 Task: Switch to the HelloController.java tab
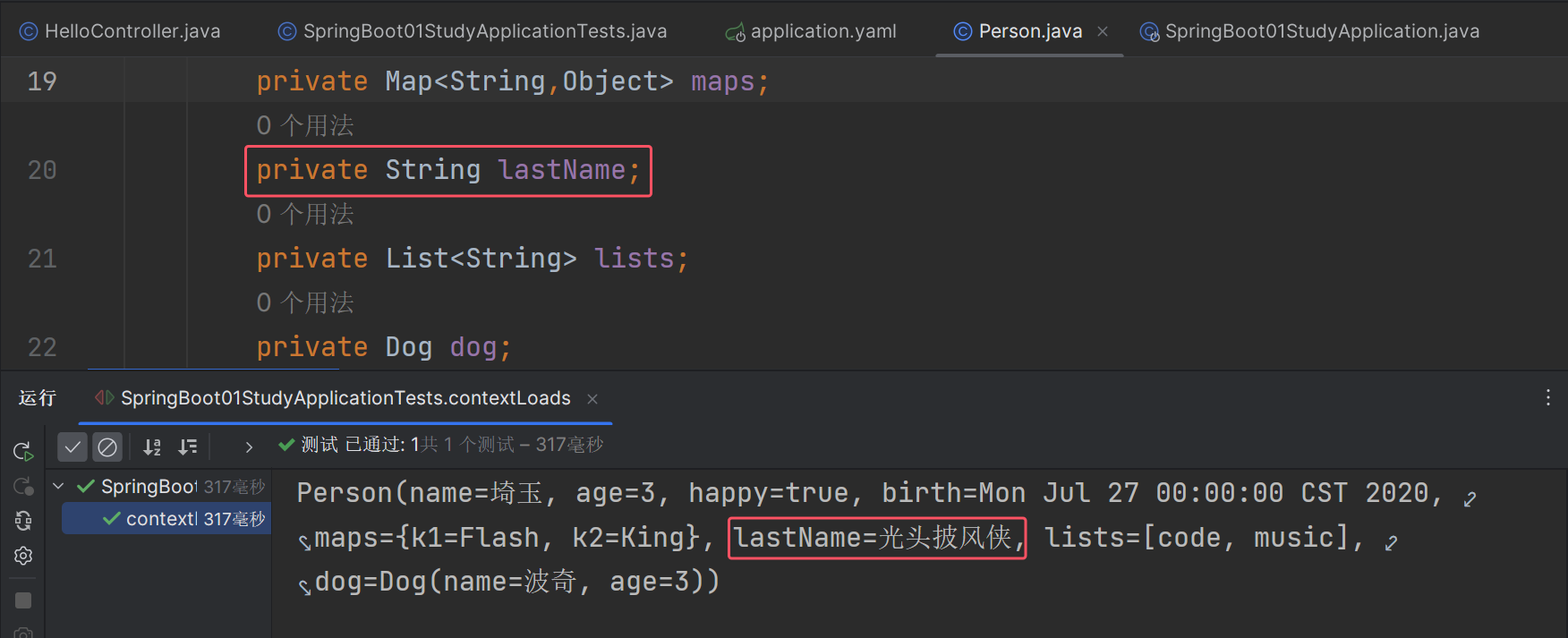coord(120,31)
